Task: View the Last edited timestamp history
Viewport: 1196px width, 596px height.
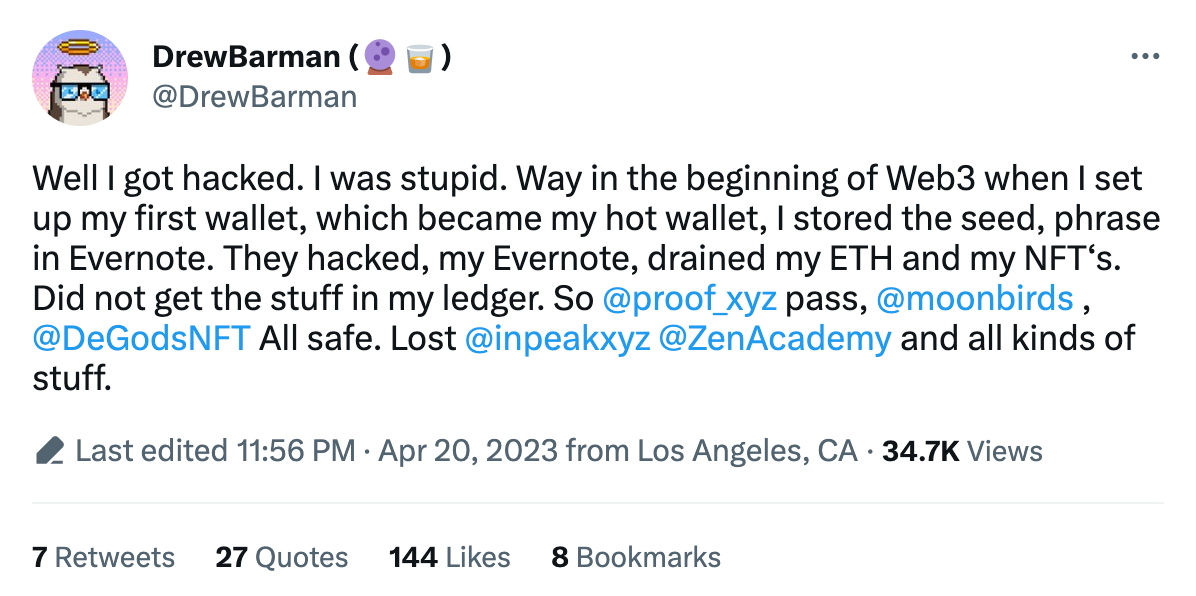Action: [215, 451]
